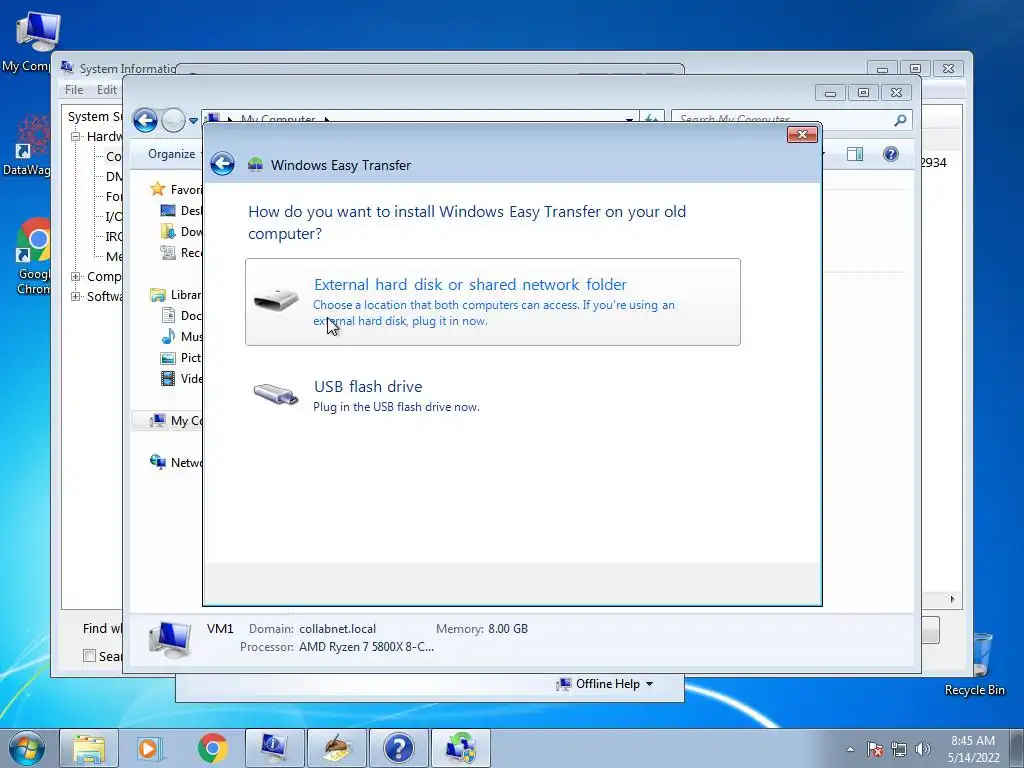Open recent locations dropdown in Explorer
Screen dimensions: 1024x768
(x=193, y=121)
